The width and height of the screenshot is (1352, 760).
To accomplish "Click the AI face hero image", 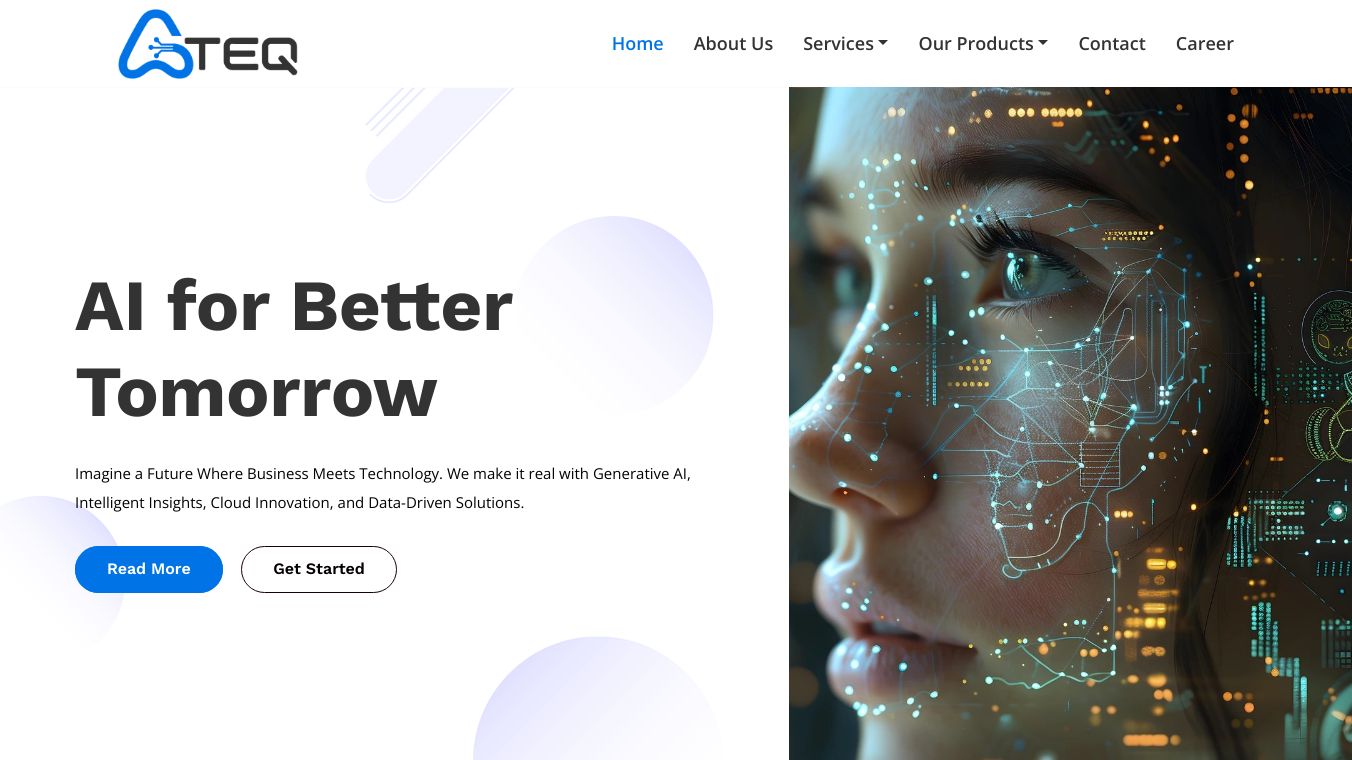I will click(x=1070, y=423).
